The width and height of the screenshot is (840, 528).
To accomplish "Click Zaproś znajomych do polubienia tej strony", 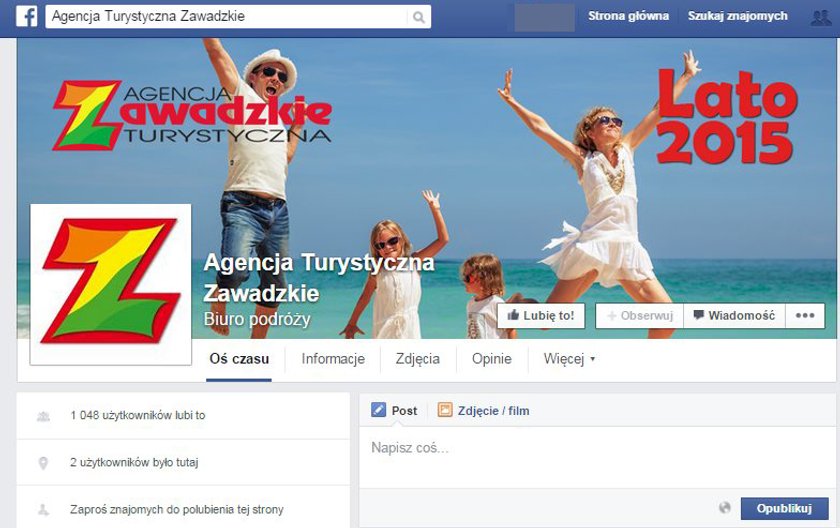I will click(177, 509).
